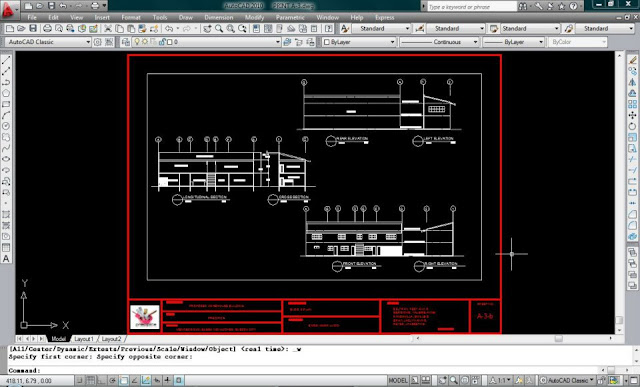Select the Ellipse draw tool
This screenshot has height=387, width=640.
click(x=6, y=159)
